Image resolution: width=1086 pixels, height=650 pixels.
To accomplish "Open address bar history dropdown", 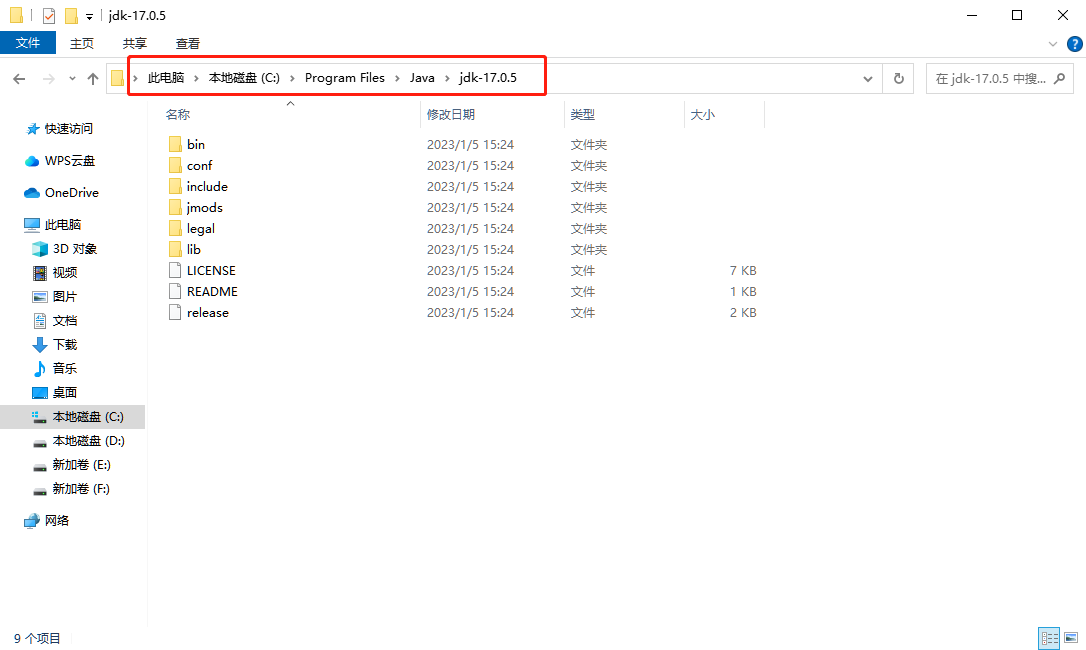I will (868, 78).
